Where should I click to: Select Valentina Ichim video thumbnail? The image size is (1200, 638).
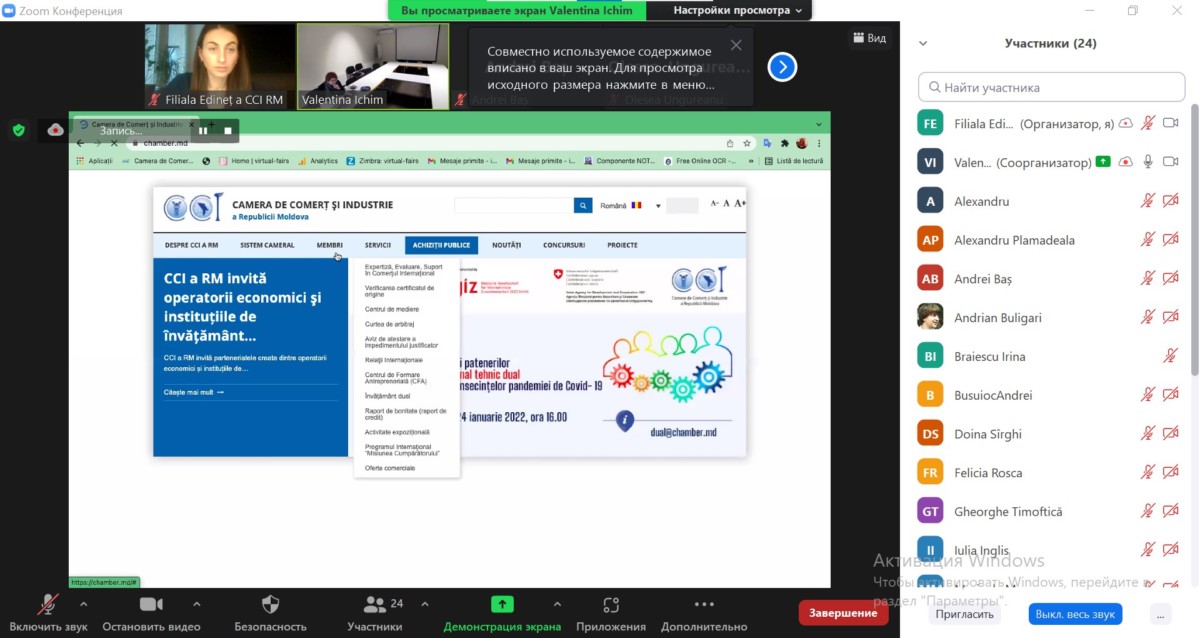(x=373, y=66)
